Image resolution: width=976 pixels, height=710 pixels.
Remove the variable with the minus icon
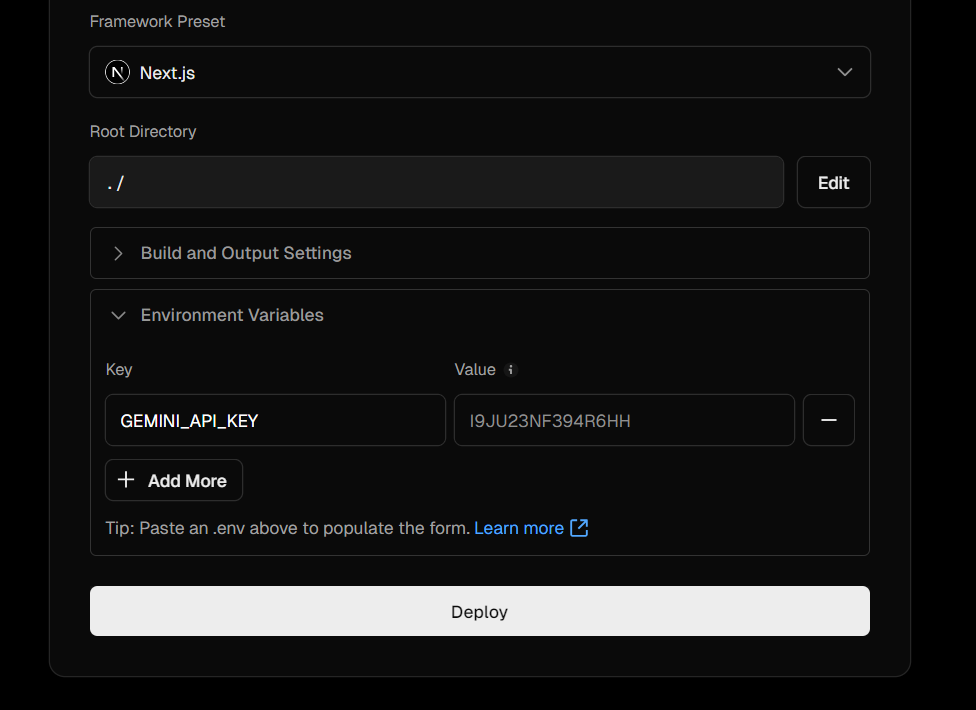[828, 420]
